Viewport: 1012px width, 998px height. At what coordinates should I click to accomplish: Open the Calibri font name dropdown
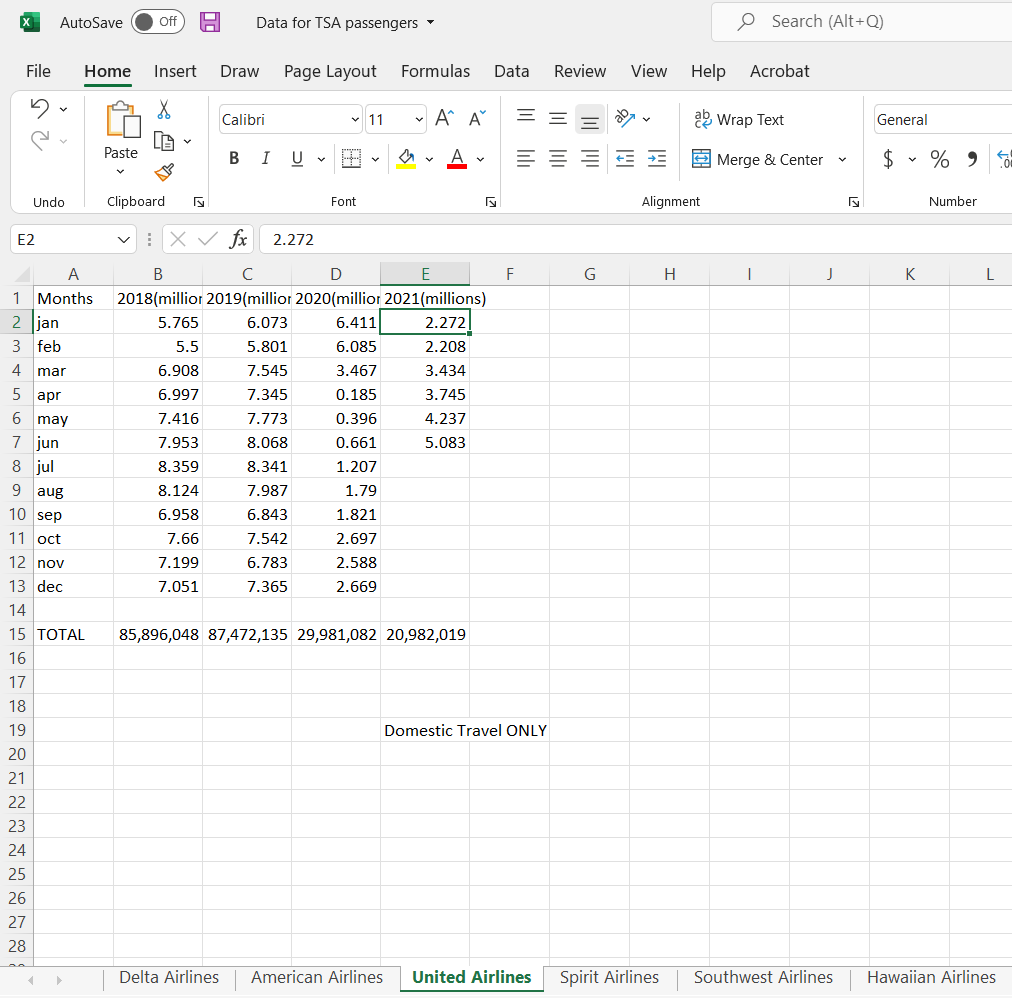point(355,119)
